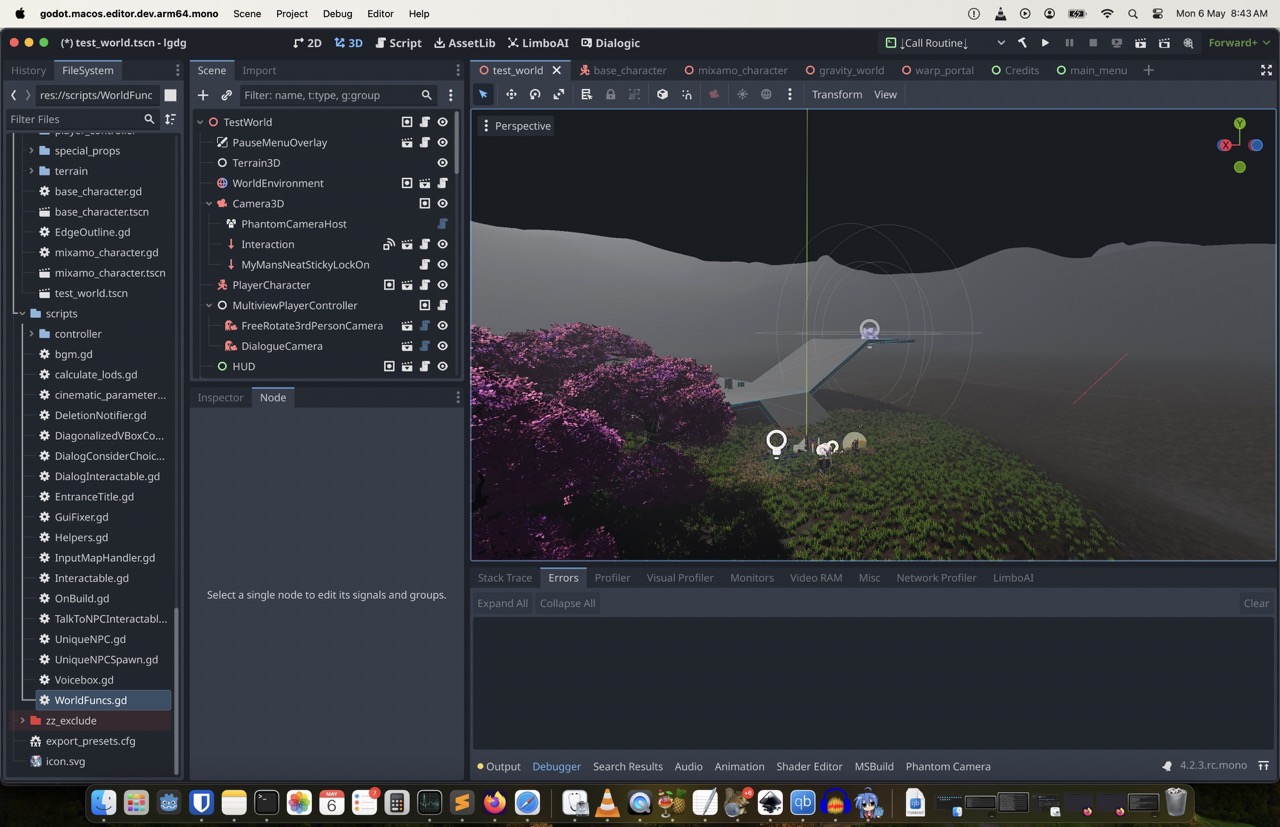This screenshot has width=1280, height=827.
Task: Collapse the Camera3D node children
Action: pos(209,204)
